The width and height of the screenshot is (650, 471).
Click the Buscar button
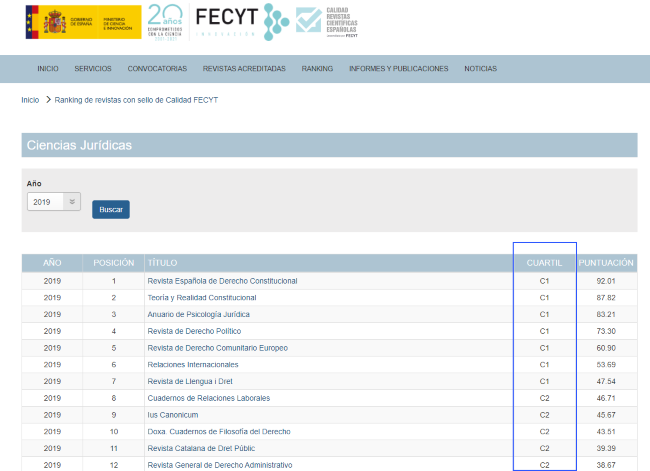tap(111, 209)
